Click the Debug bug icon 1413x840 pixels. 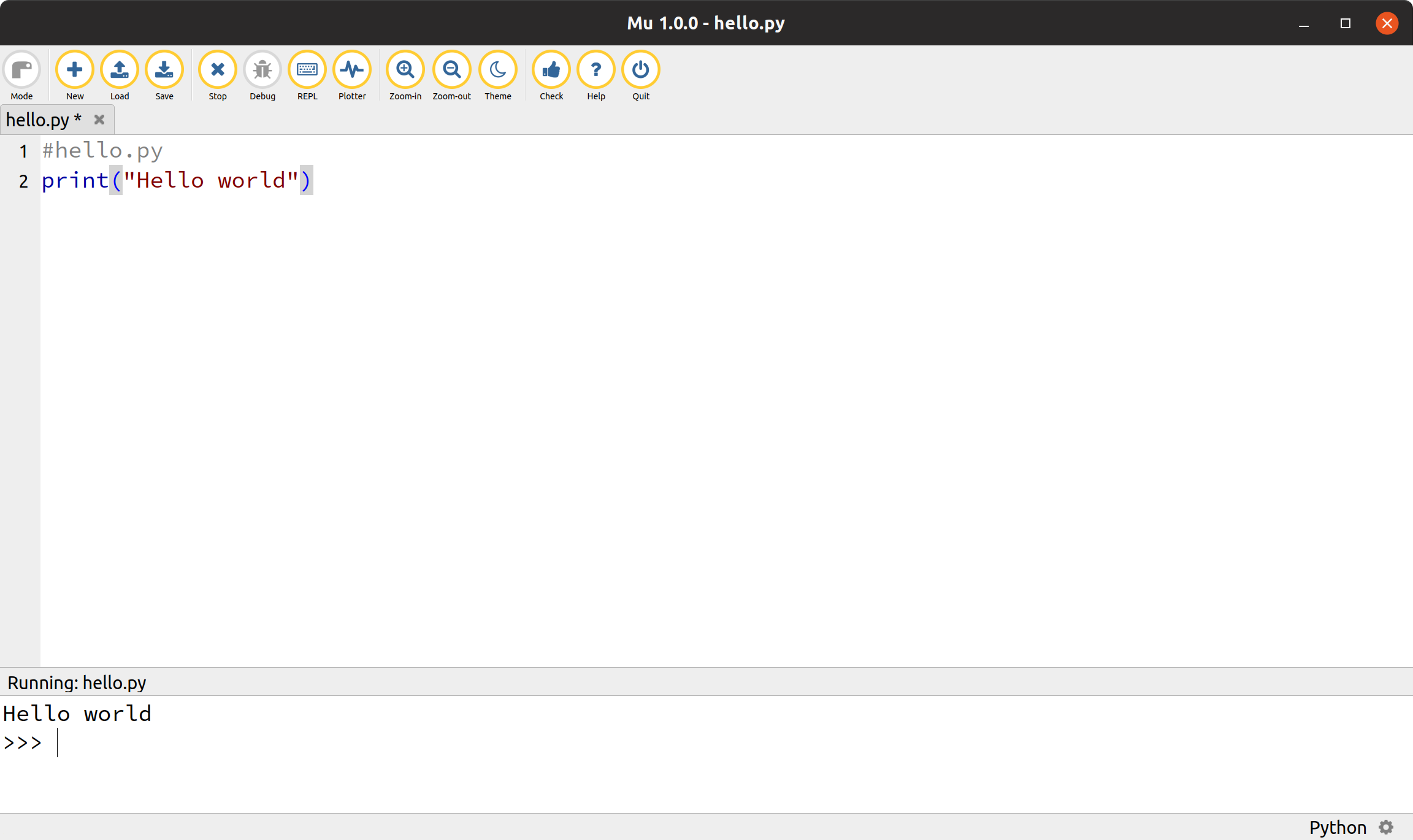[262, 70]
